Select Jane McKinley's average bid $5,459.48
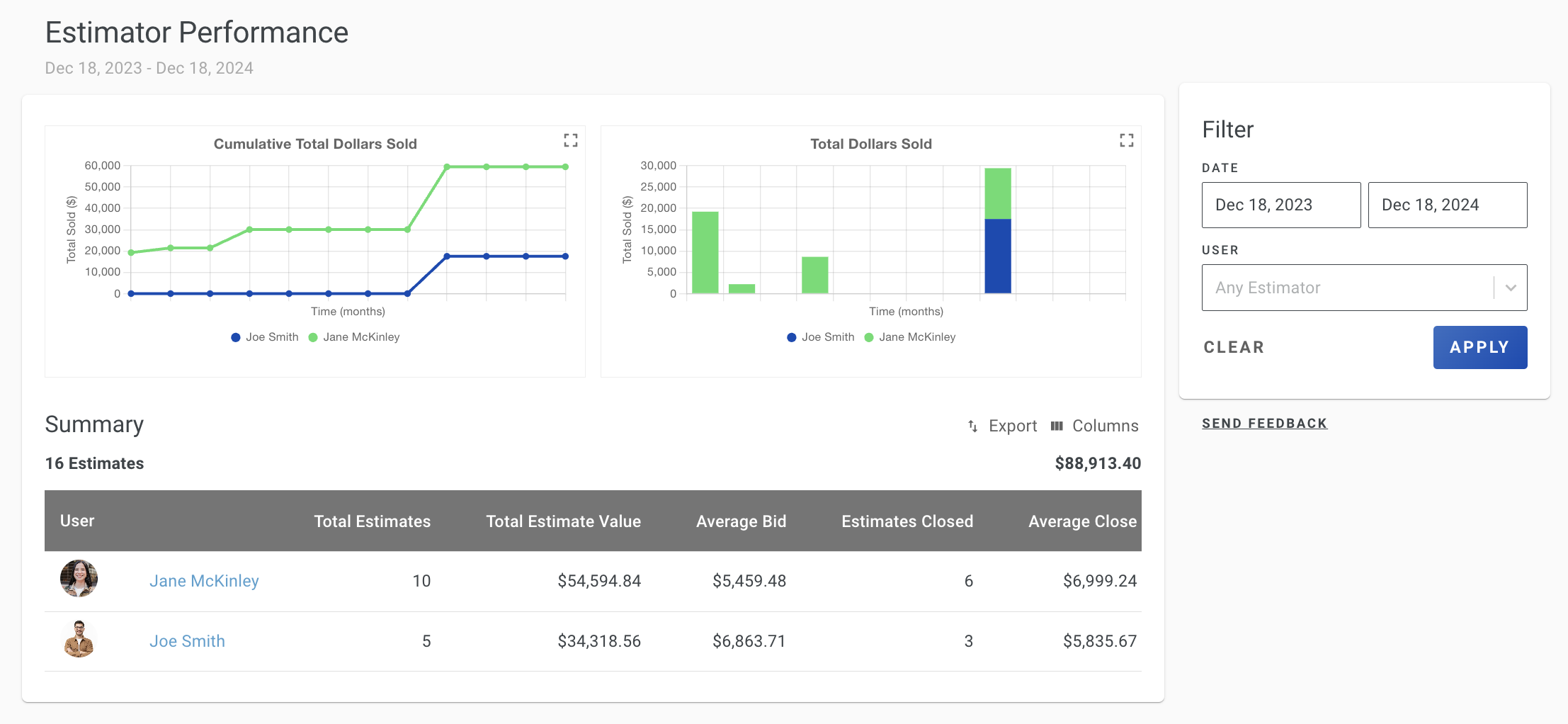 (749, 581)
